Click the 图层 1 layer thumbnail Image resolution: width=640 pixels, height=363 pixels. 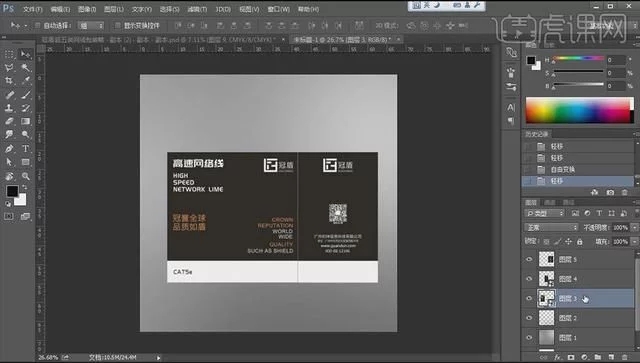547,338
